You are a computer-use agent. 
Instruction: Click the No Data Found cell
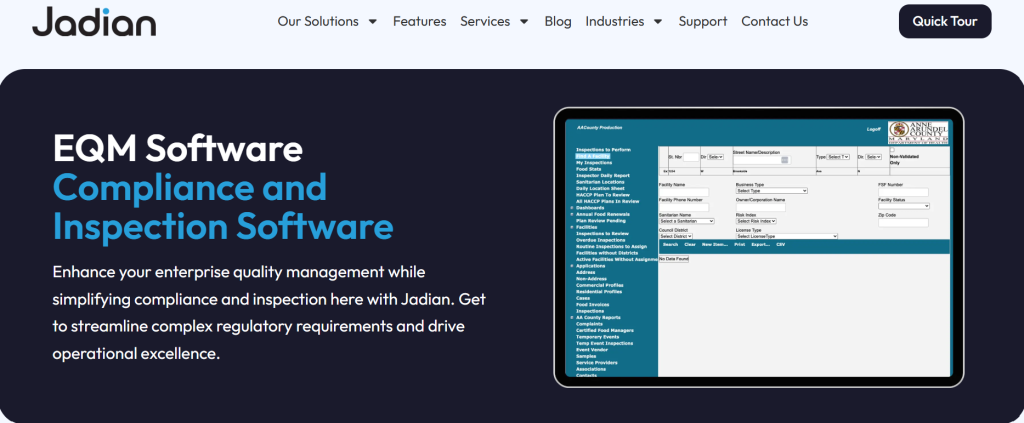click(674, 259)
